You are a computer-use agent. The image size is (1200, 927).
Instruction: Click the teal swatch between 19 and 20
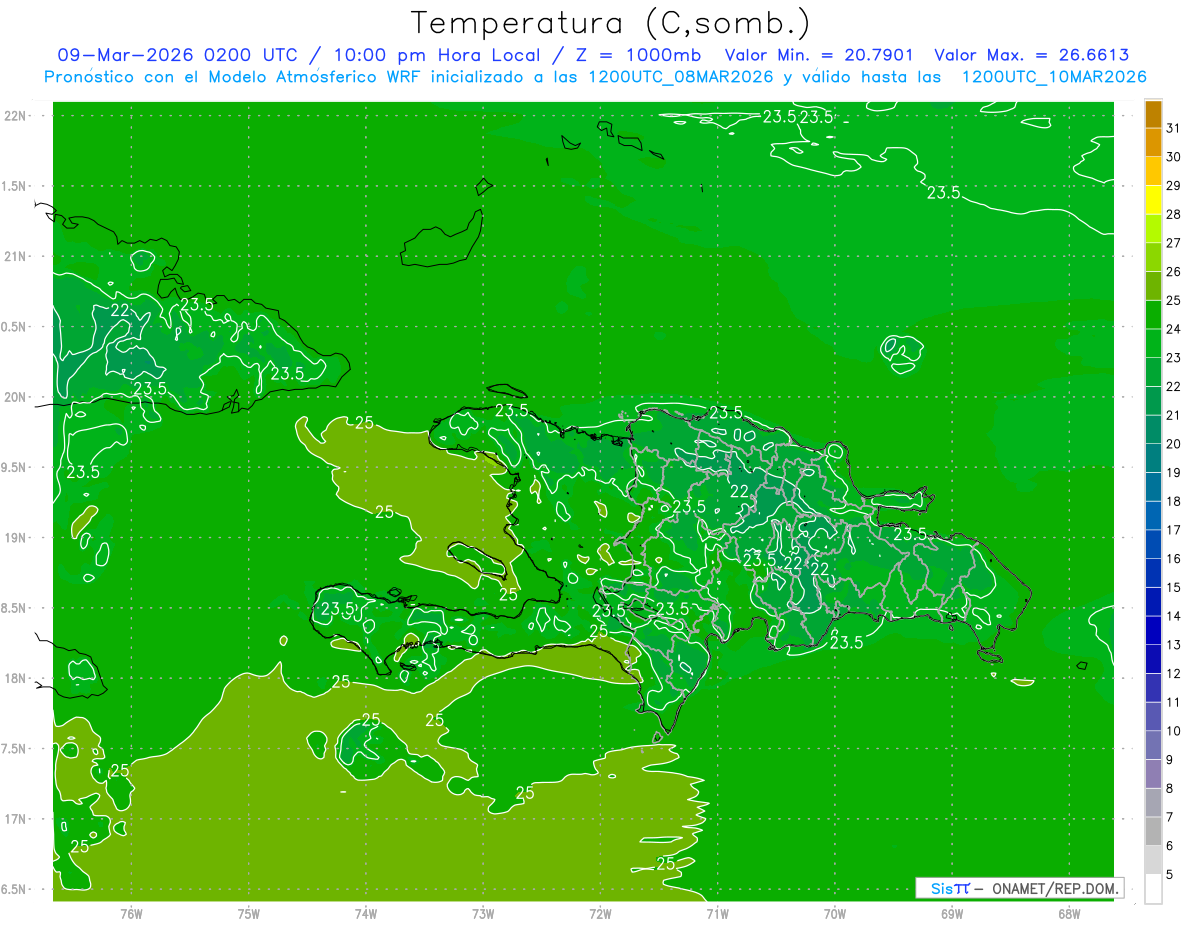tap(1153, 458)
